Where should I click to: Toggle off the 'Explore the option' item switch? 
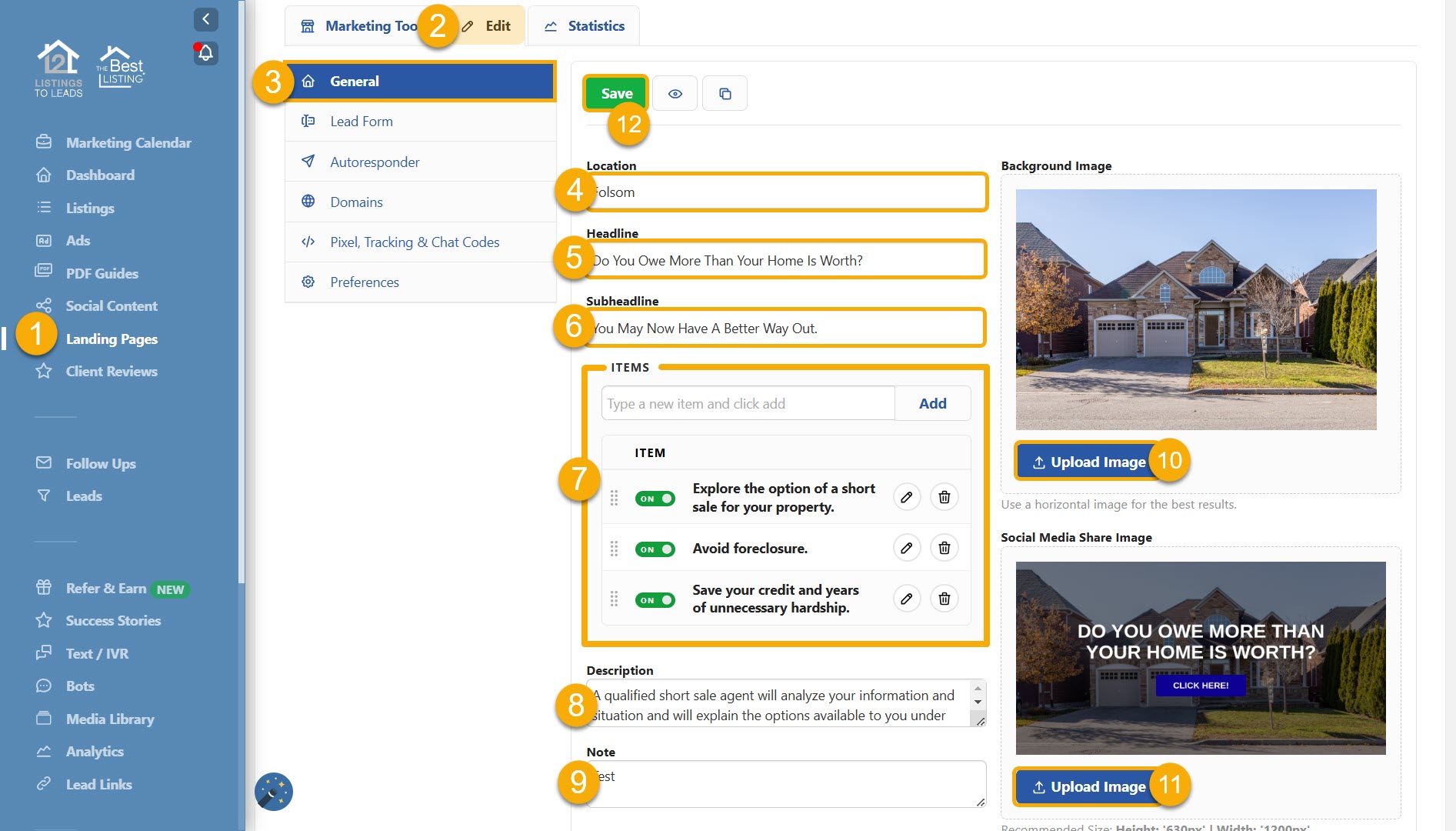point(655,499)
